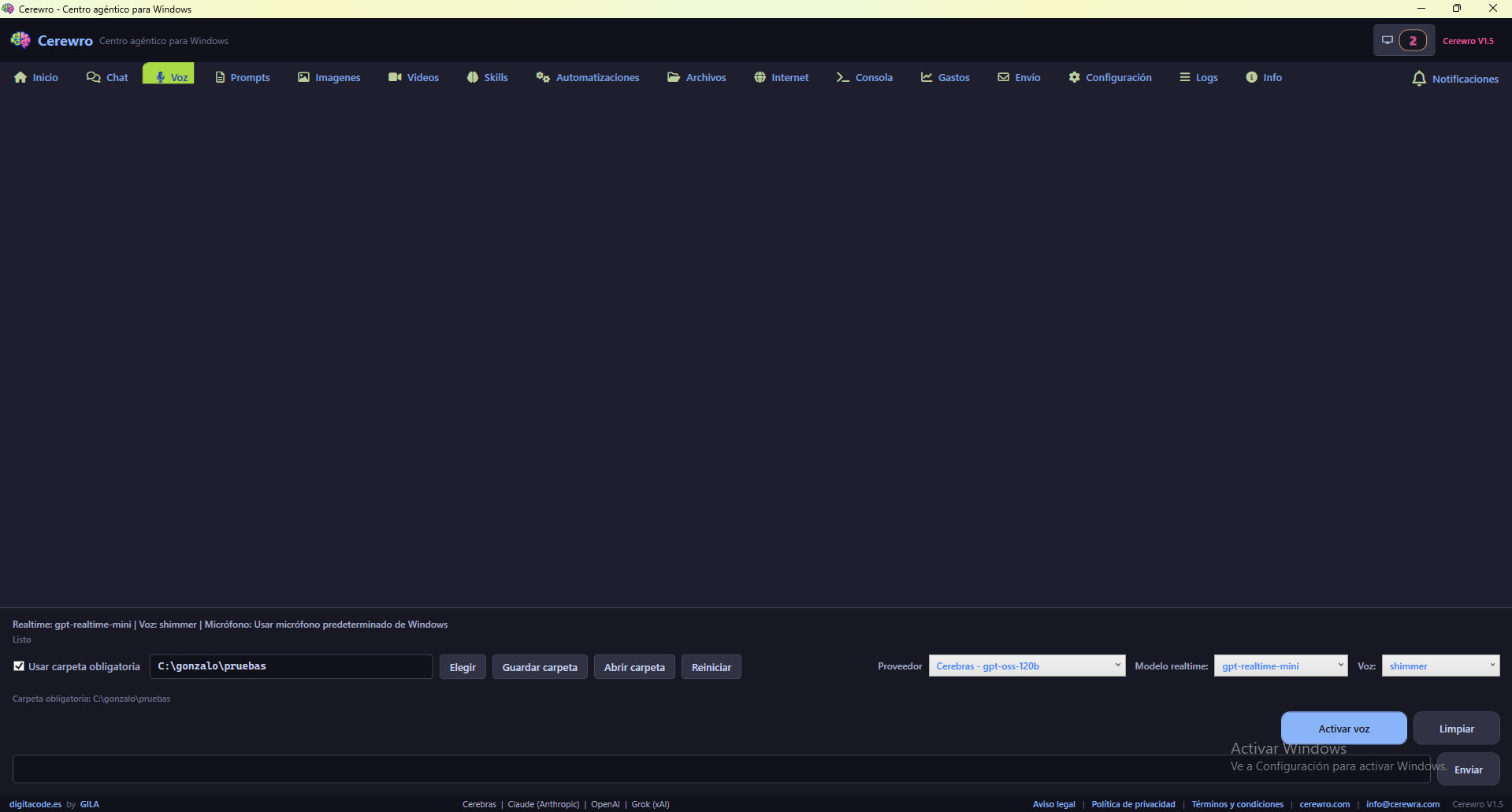Open the Consola terminal icon
Image resolution: width=1512 pixels, height=812 pixels.
pyautogui.click(x=842, y=77)
